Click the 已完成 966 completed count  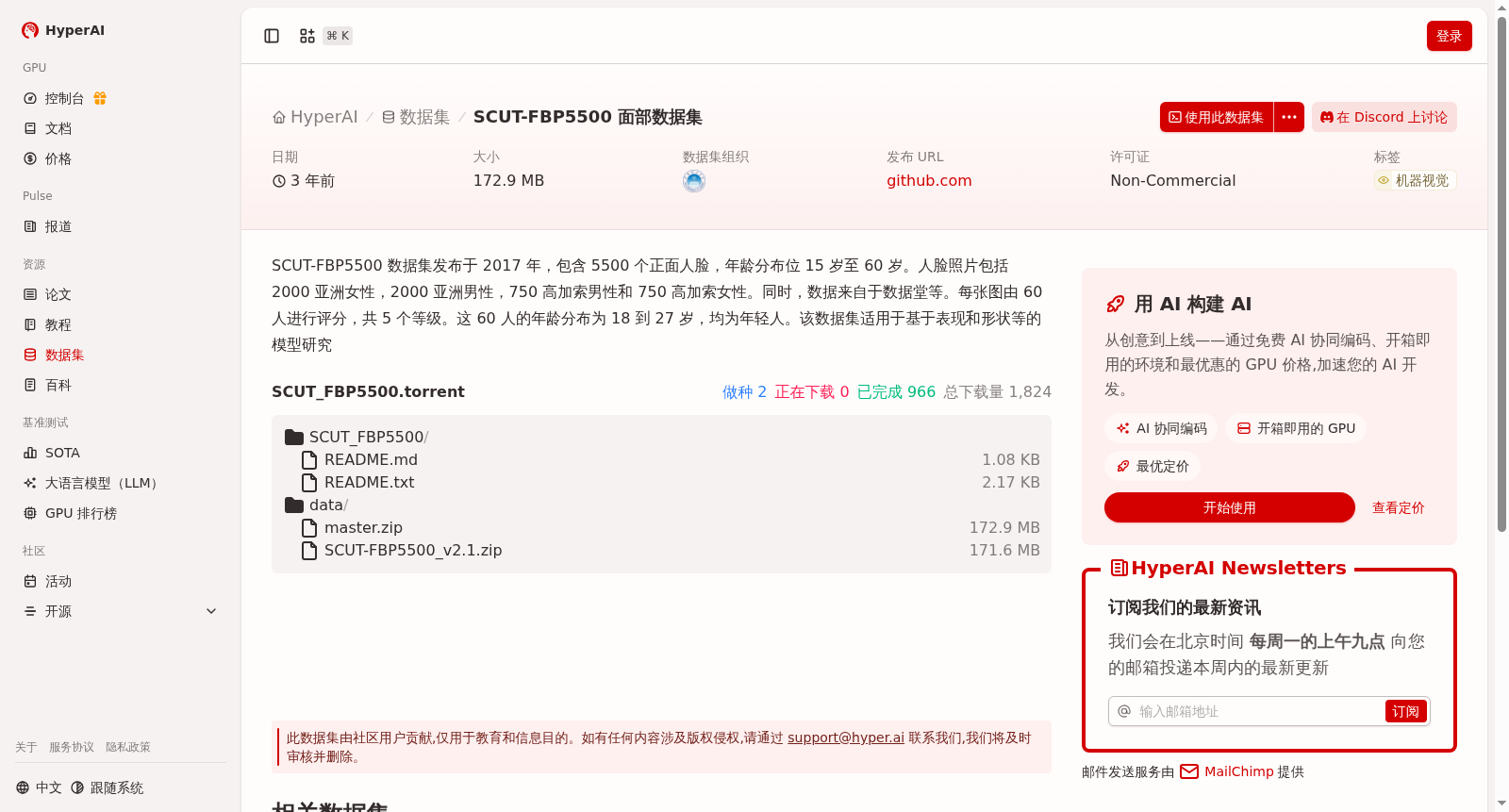896,391
